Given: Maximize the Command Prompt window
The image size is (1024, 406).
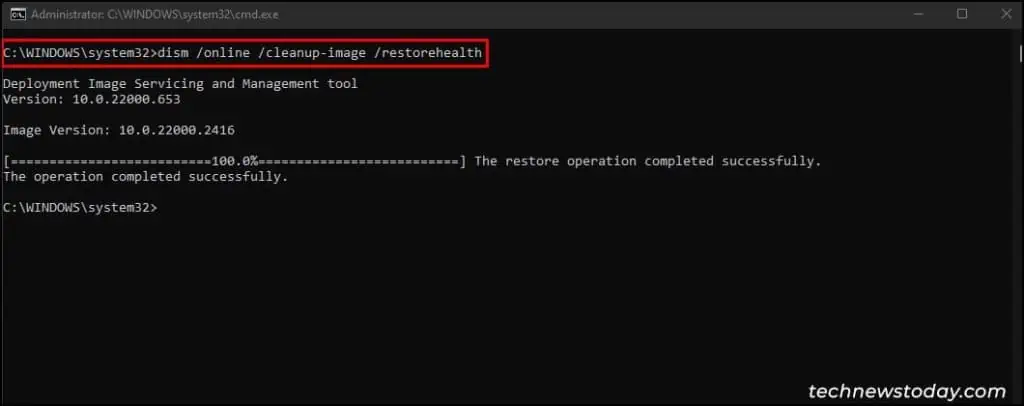Looking at the screenshot, I should pyautogui.click(x=961, y=14).
